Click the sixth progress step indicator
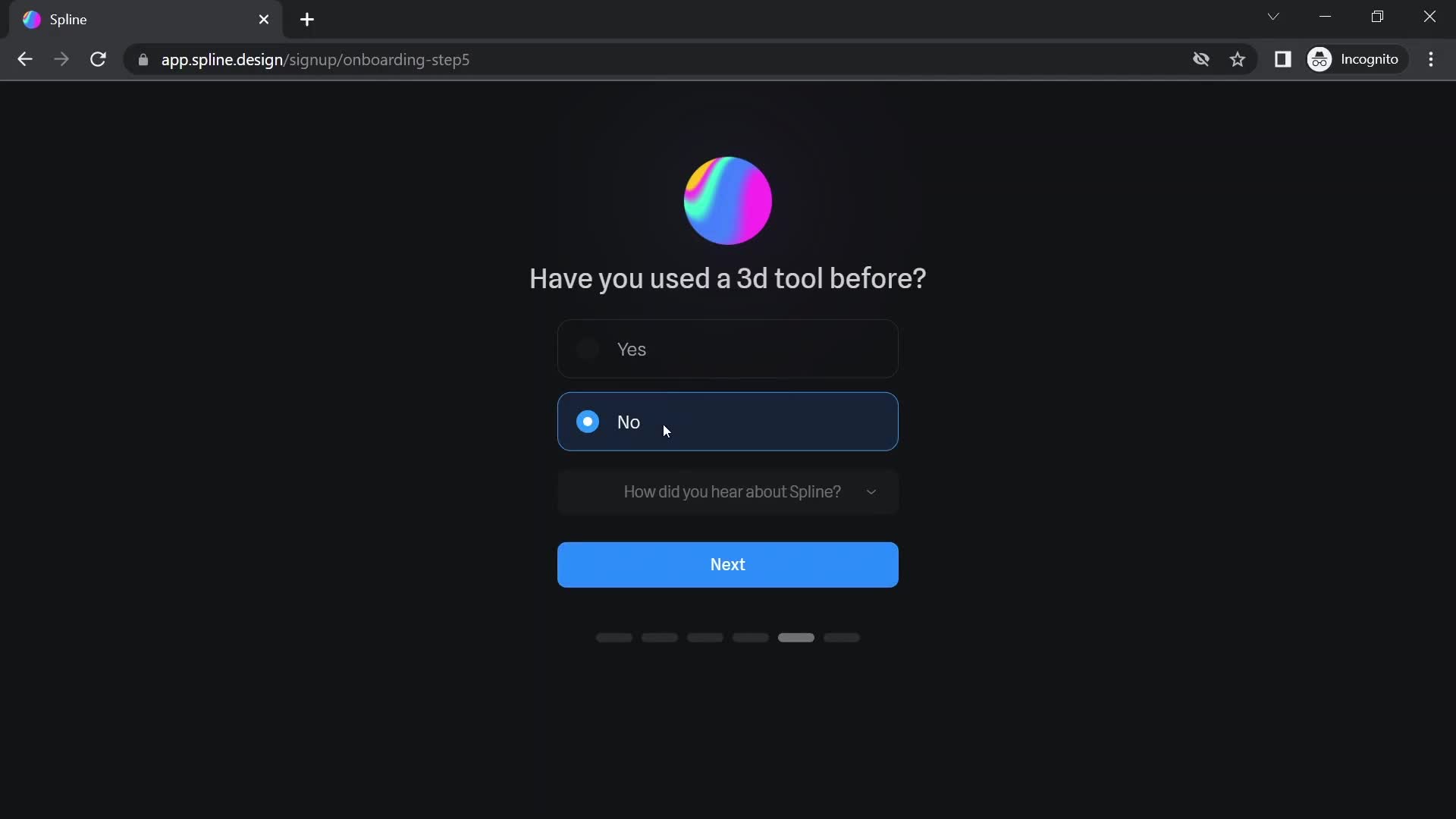The width and height of the screenshot is (1456, 819). click(x=843, y=636)
